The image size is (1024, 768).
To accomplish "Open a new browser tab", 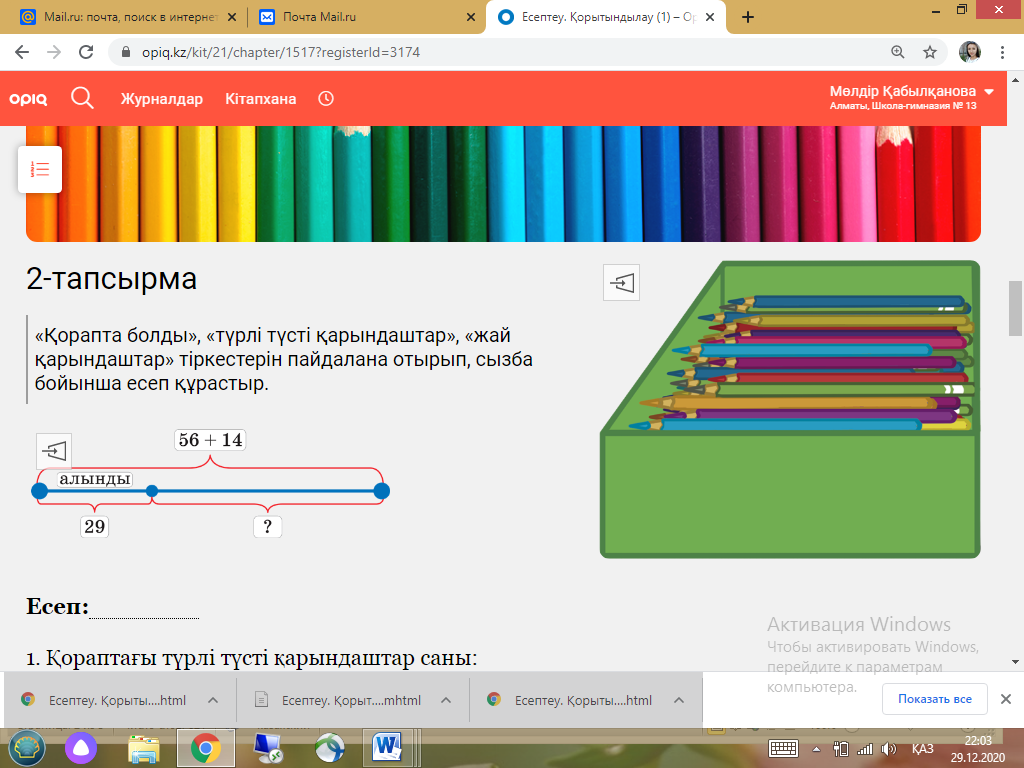I will pyautogui.click(x=748, y=18).
